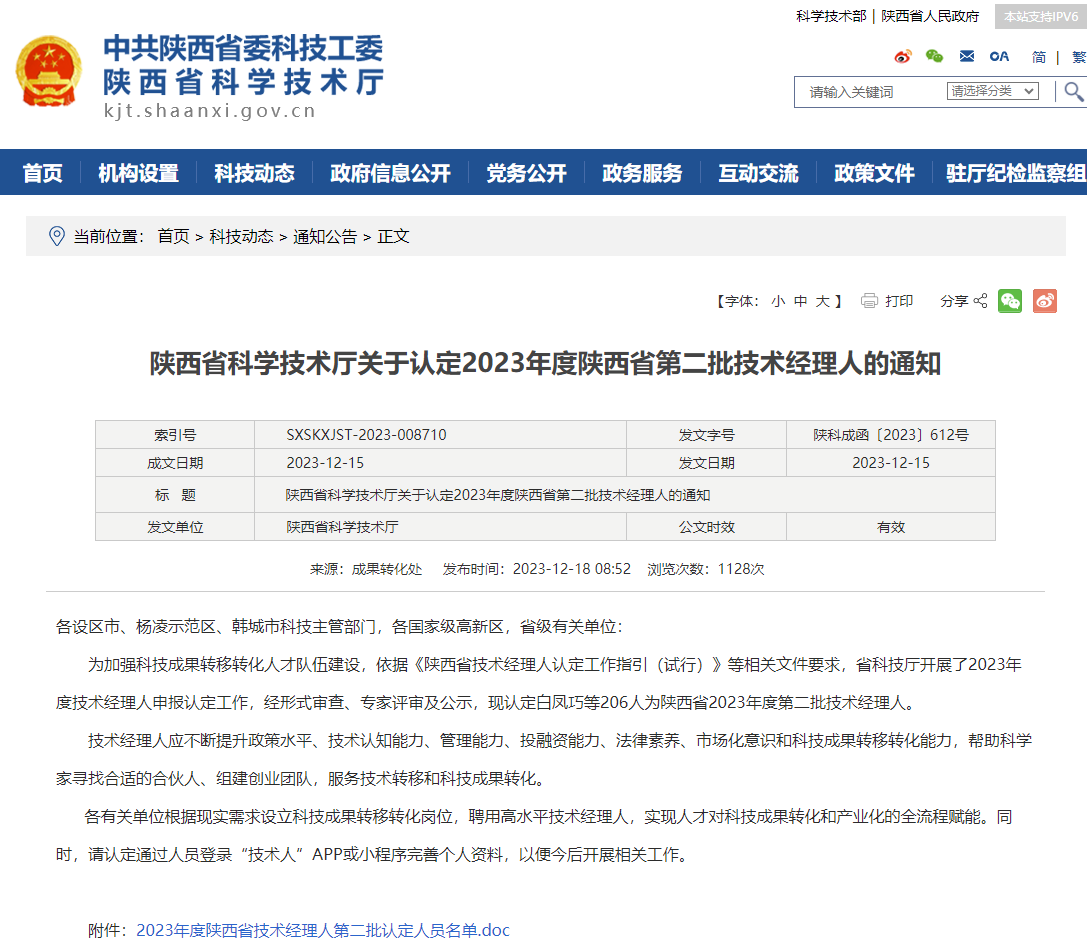
Task: Open the mail envelope icon
Action: [x=967, y=56]
